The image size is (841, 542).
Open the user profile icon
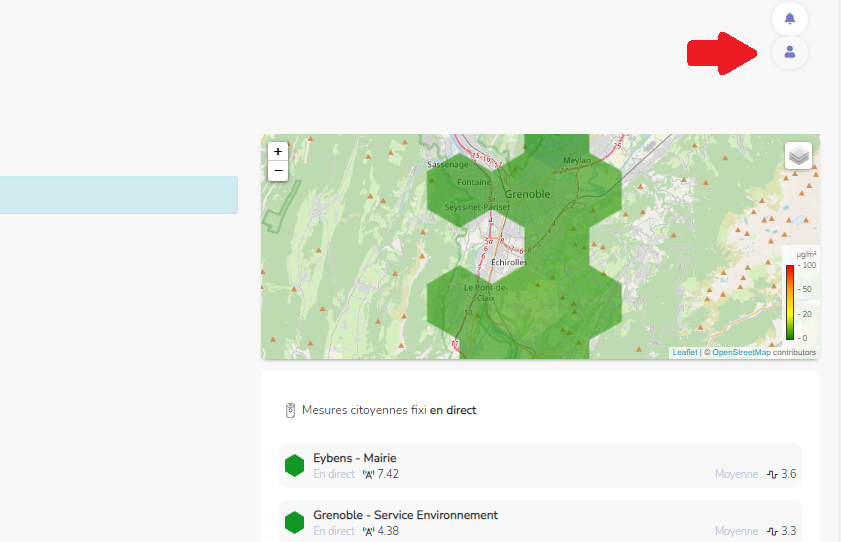(790, 52)
